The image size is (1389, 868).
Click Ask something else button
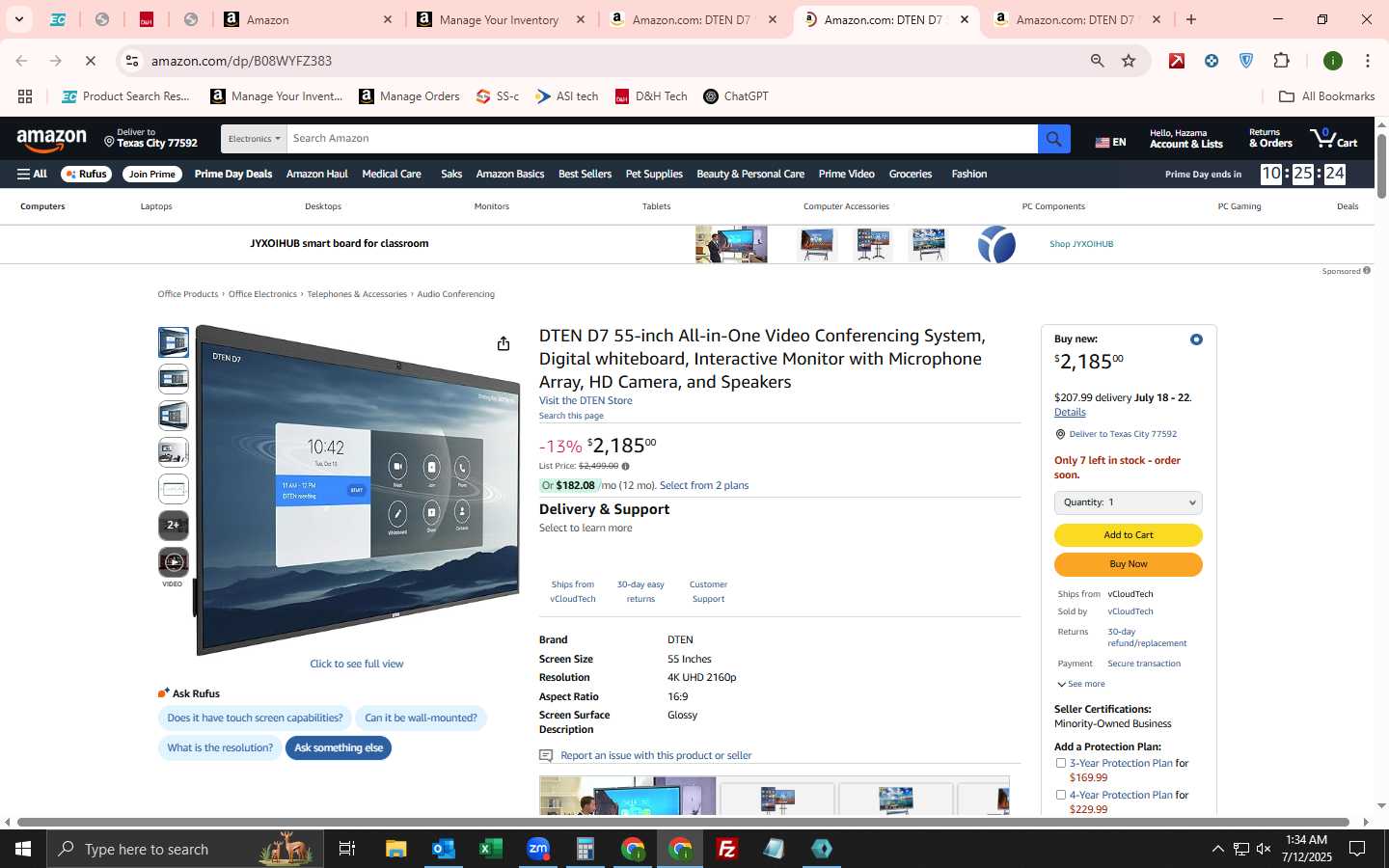click(x=339, y=748)
